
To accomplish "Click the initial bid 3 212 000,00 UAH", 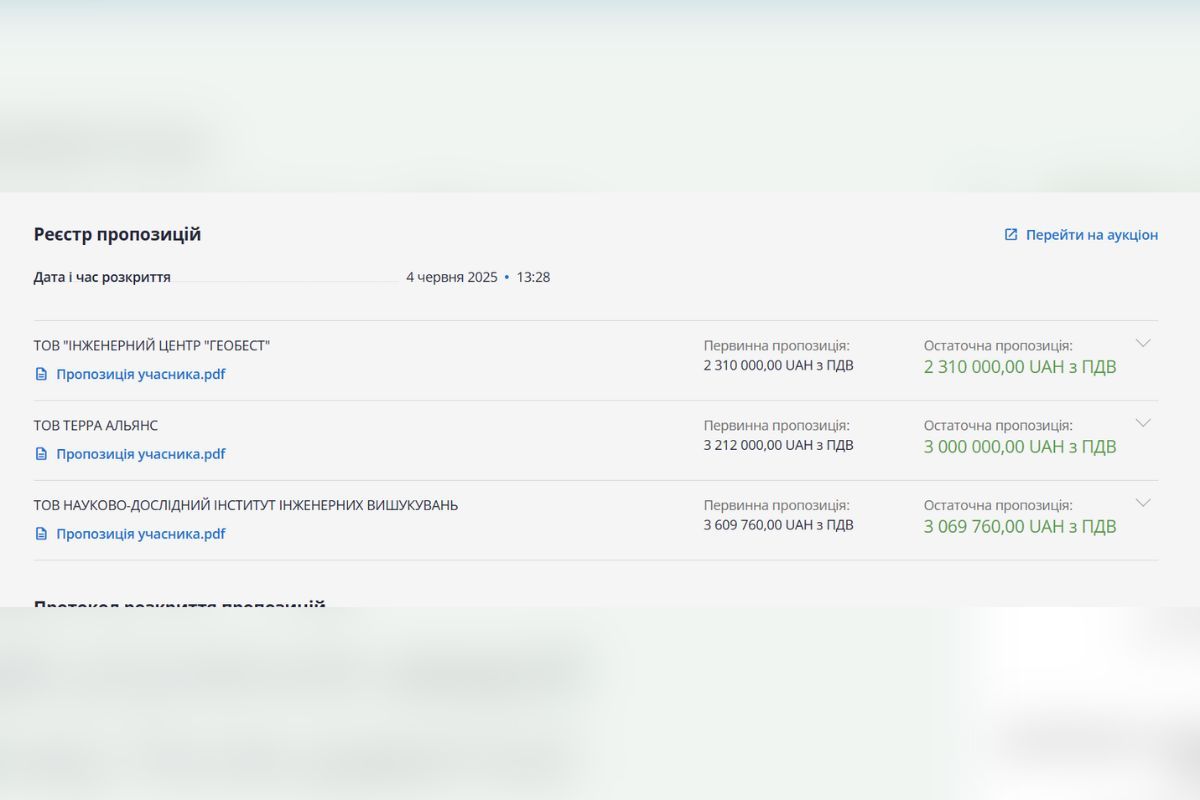I will tap(778, 445).
